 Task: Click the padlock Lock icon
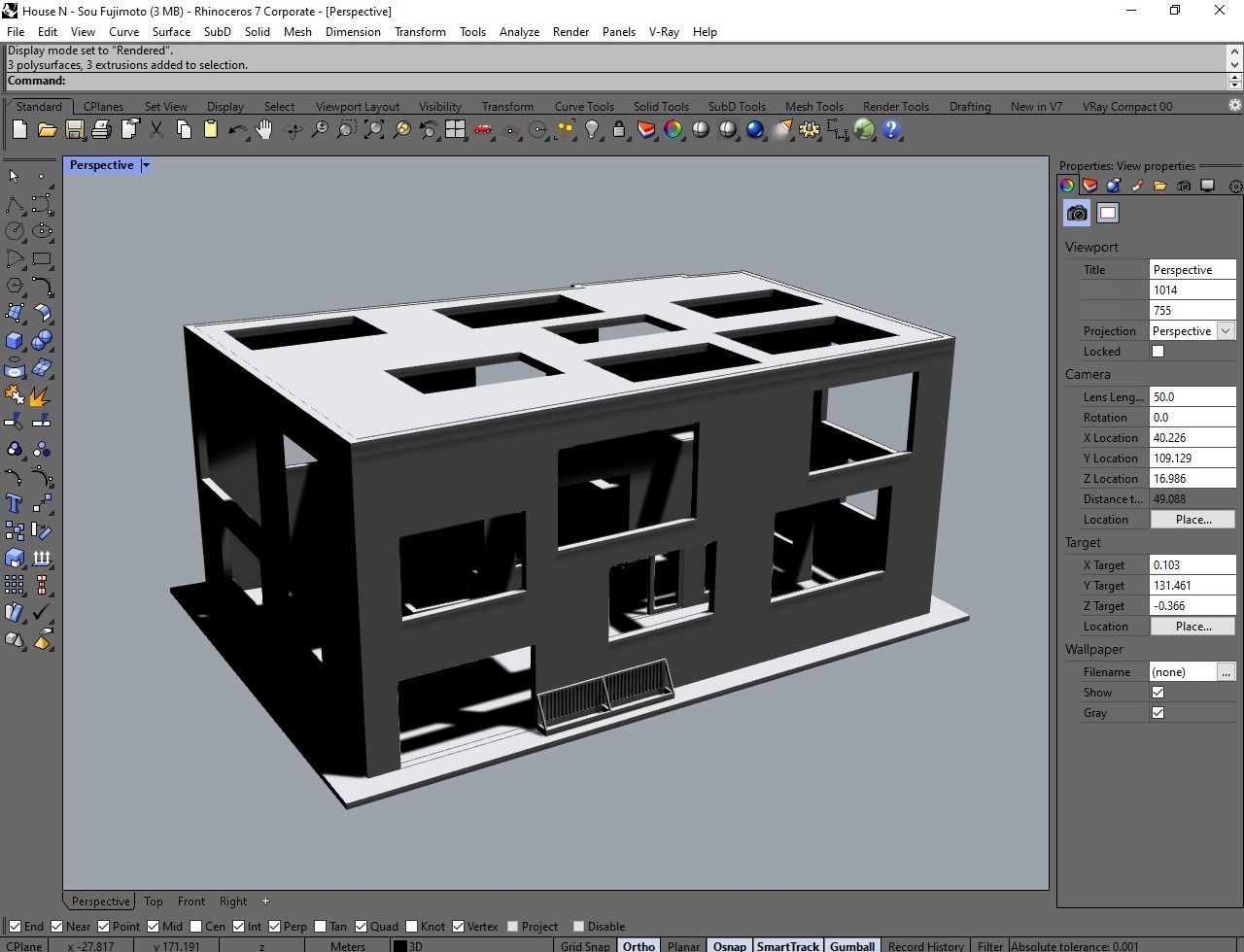(x=618, y=129)
